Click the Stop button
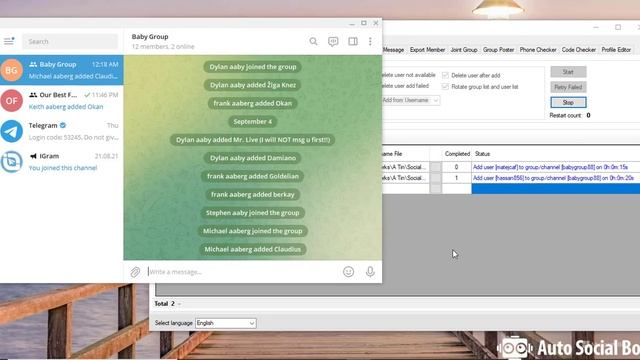Viewport: 640px width, 360px height. 568,102
